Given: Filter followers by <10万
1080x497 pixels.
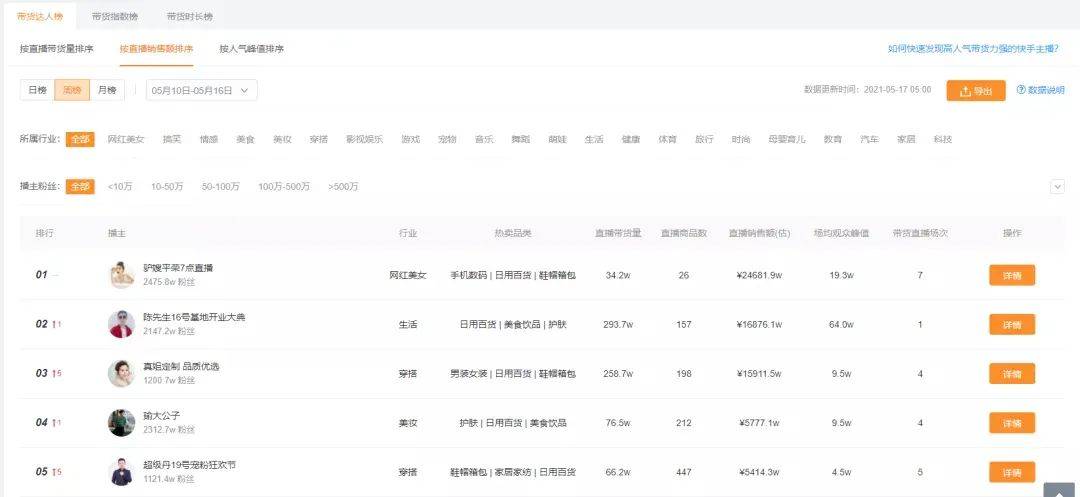Looking at the screenshot, I should click(x=121, y=187).
